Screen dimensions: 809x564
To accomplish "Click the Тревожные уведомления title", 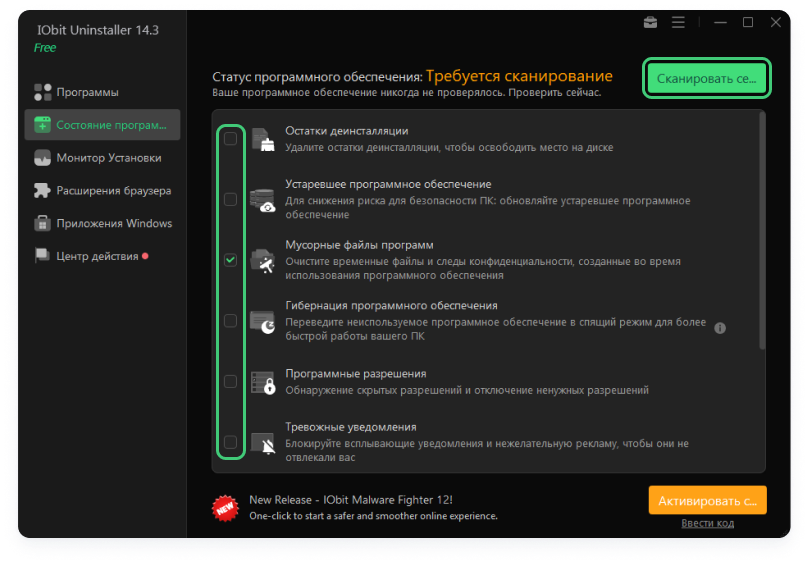I will pyautogui.click(x=351, y=427).
